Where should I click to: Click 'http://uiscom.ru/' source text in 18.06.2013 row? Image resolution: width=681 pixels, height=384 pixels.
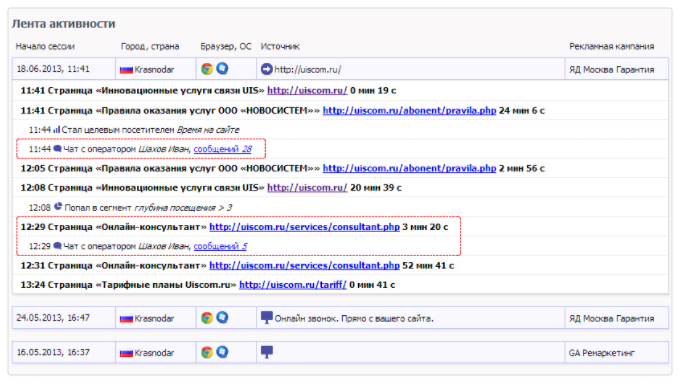[307, 70]
